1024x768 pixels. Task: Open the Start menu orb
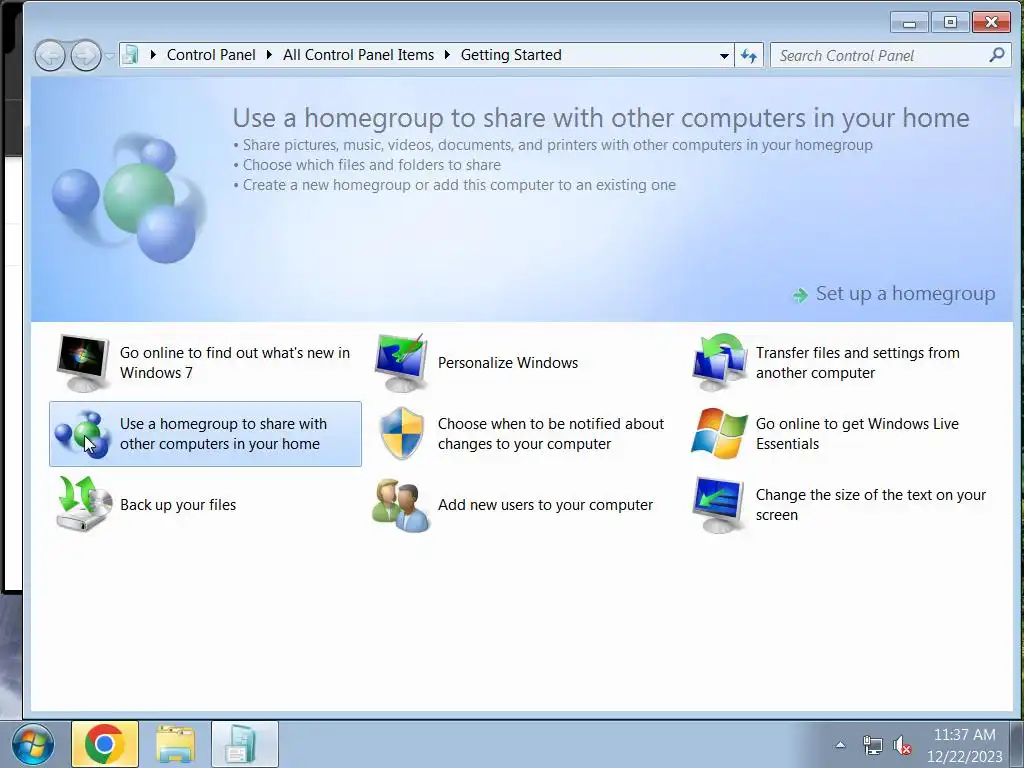(33, 744)
